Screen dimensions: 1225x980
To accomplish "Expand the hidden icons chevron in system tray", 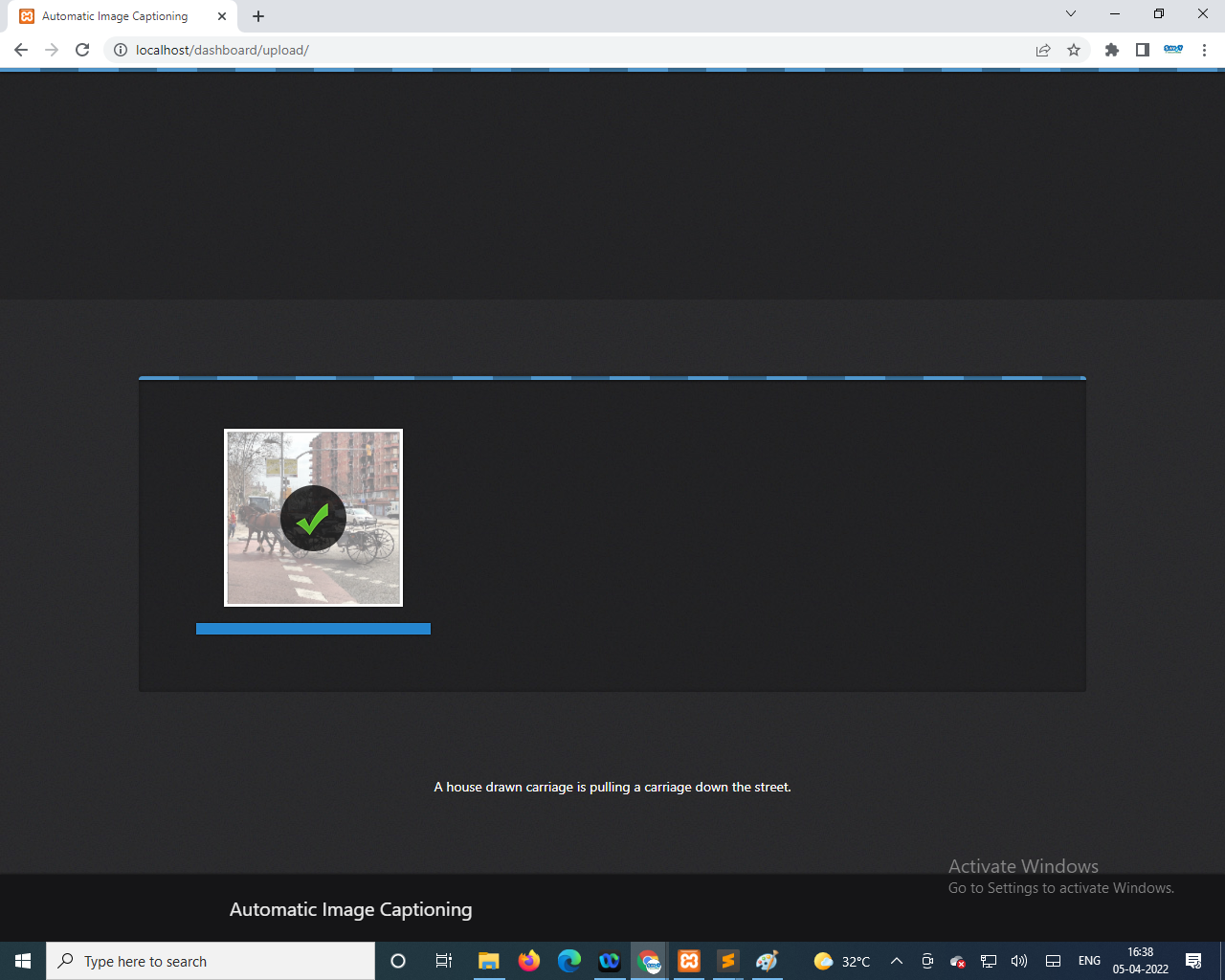I will 896,961.
